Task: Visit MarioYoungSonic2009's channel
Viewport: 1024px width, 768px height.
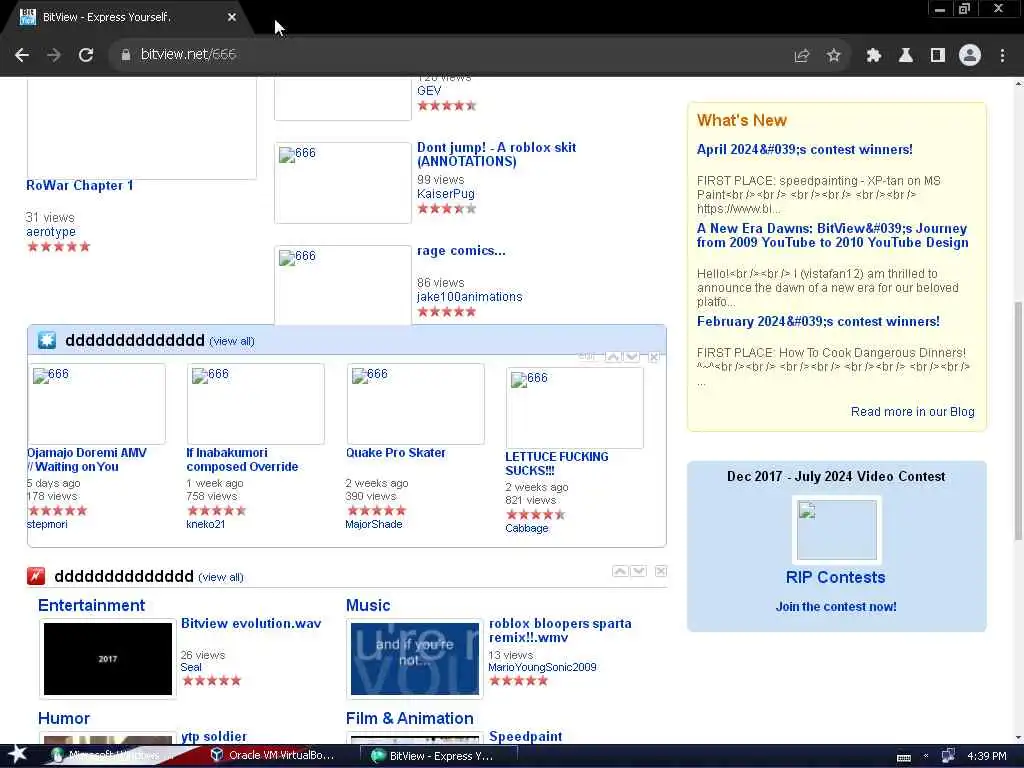Action: click(x=542, y=667)
